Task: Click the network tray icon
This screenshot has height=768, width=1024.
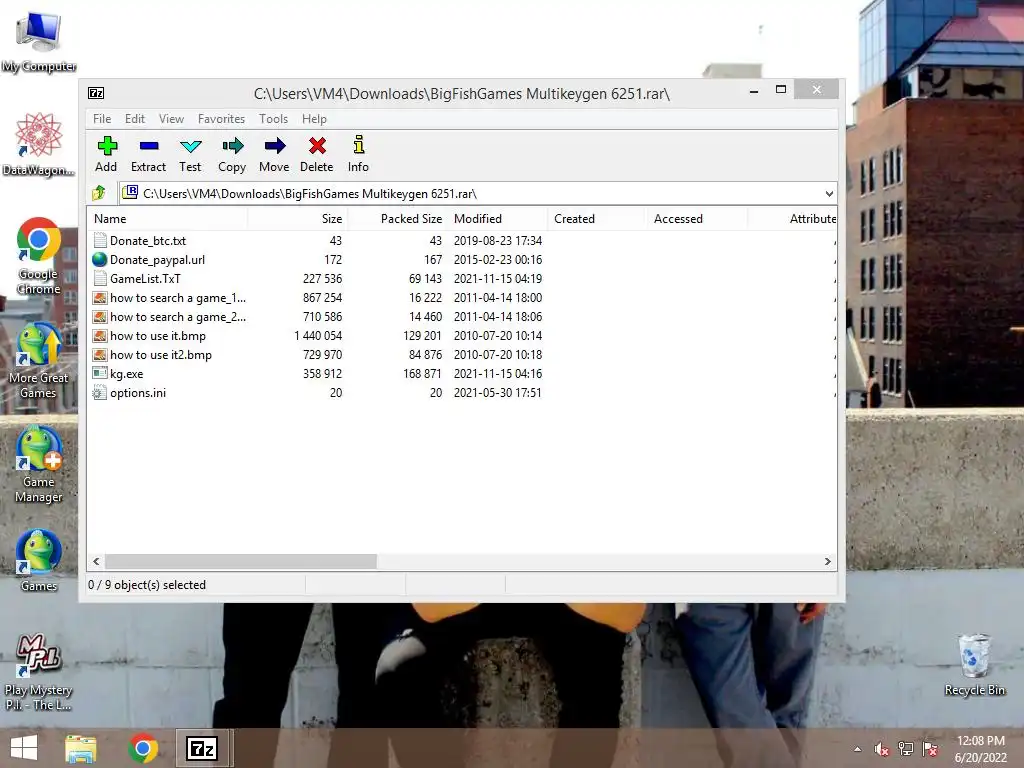Action: pos(906,749)
